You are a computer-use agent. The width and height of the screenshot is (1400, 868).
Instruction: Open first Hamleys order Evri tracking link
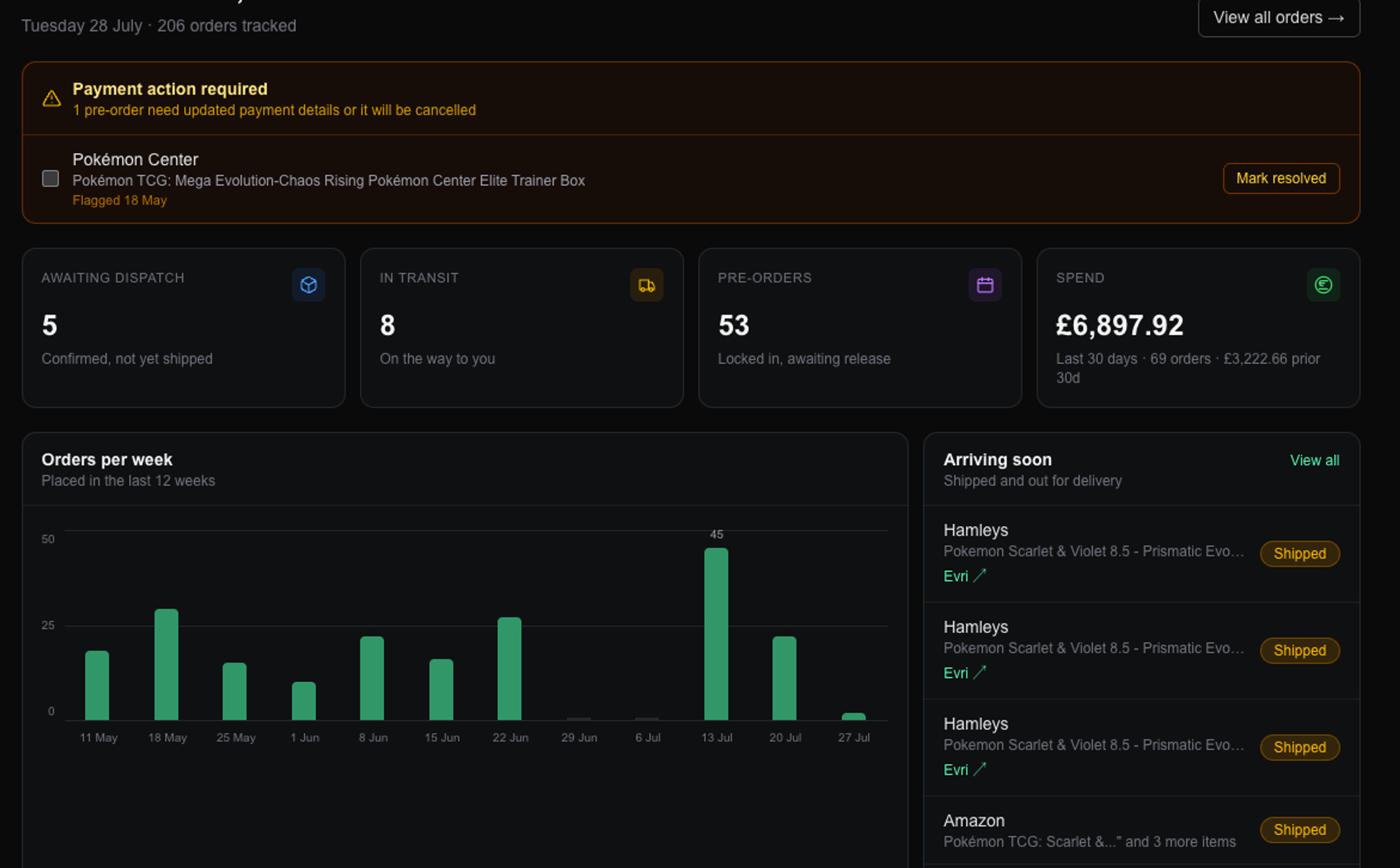point(964,576)
